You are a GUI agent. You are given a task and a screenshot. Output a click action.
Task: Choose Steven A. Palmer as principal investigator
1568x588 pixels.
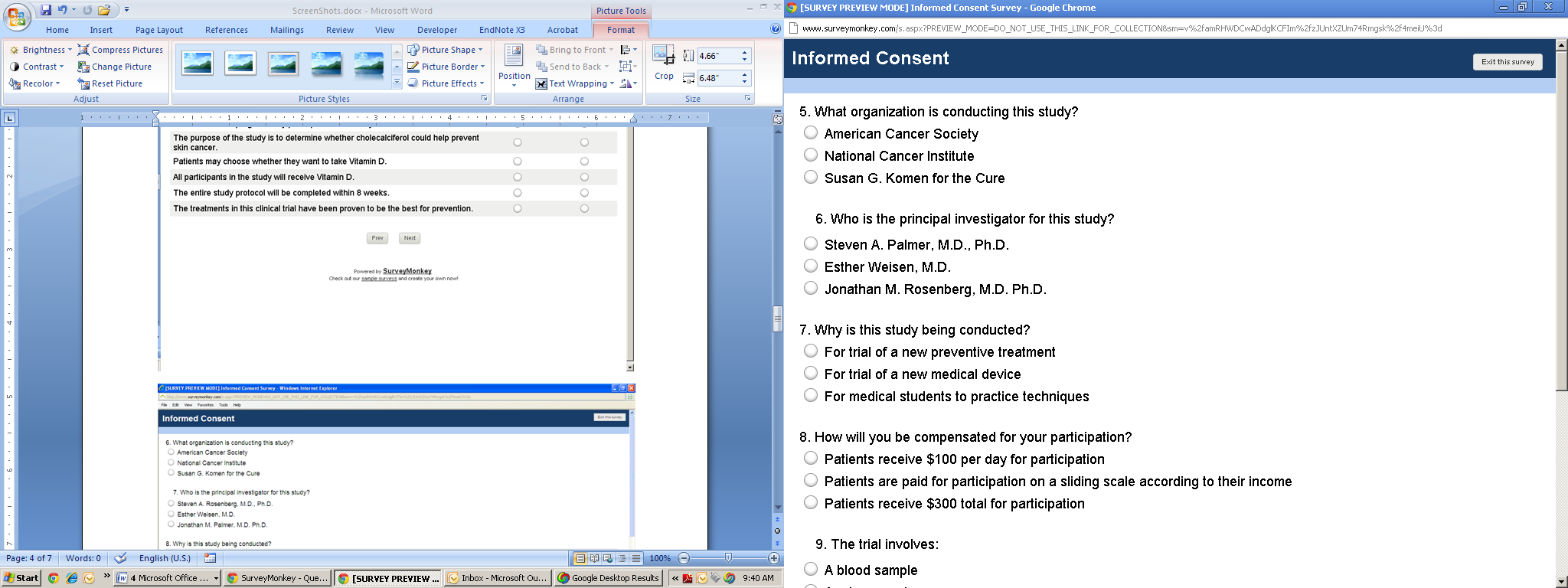pos(811,243)
